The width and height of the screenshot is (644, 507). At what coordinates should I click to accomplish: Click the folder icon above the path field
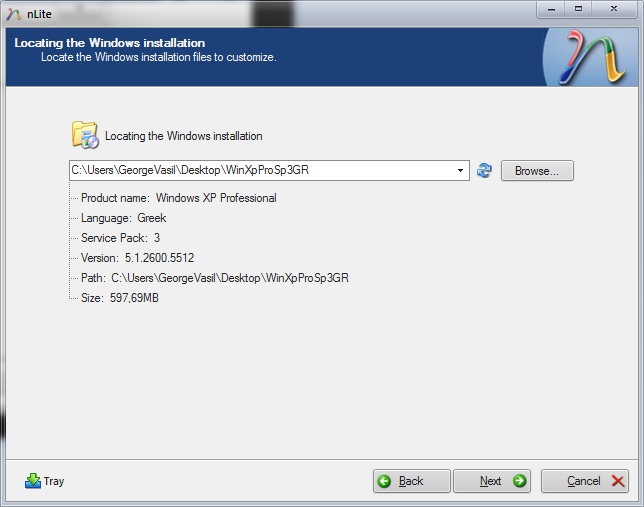point(85,135)
